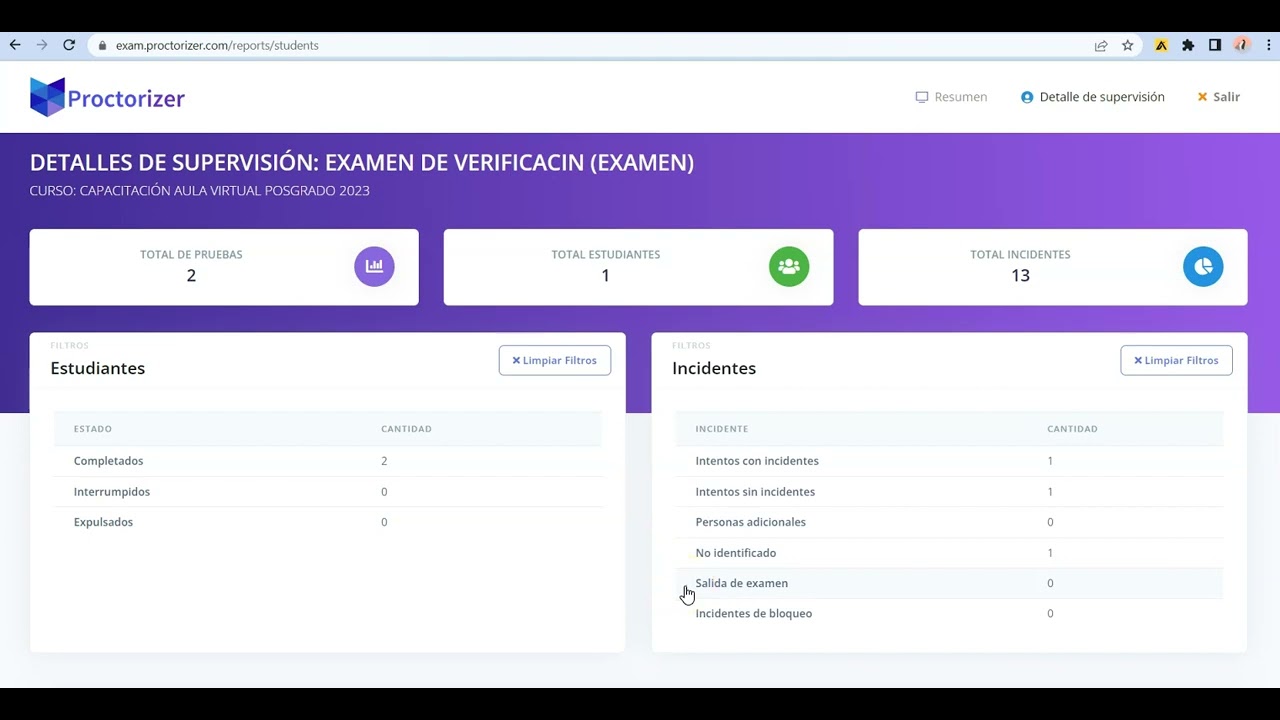Click the course name subtitle

coord(200,191)
